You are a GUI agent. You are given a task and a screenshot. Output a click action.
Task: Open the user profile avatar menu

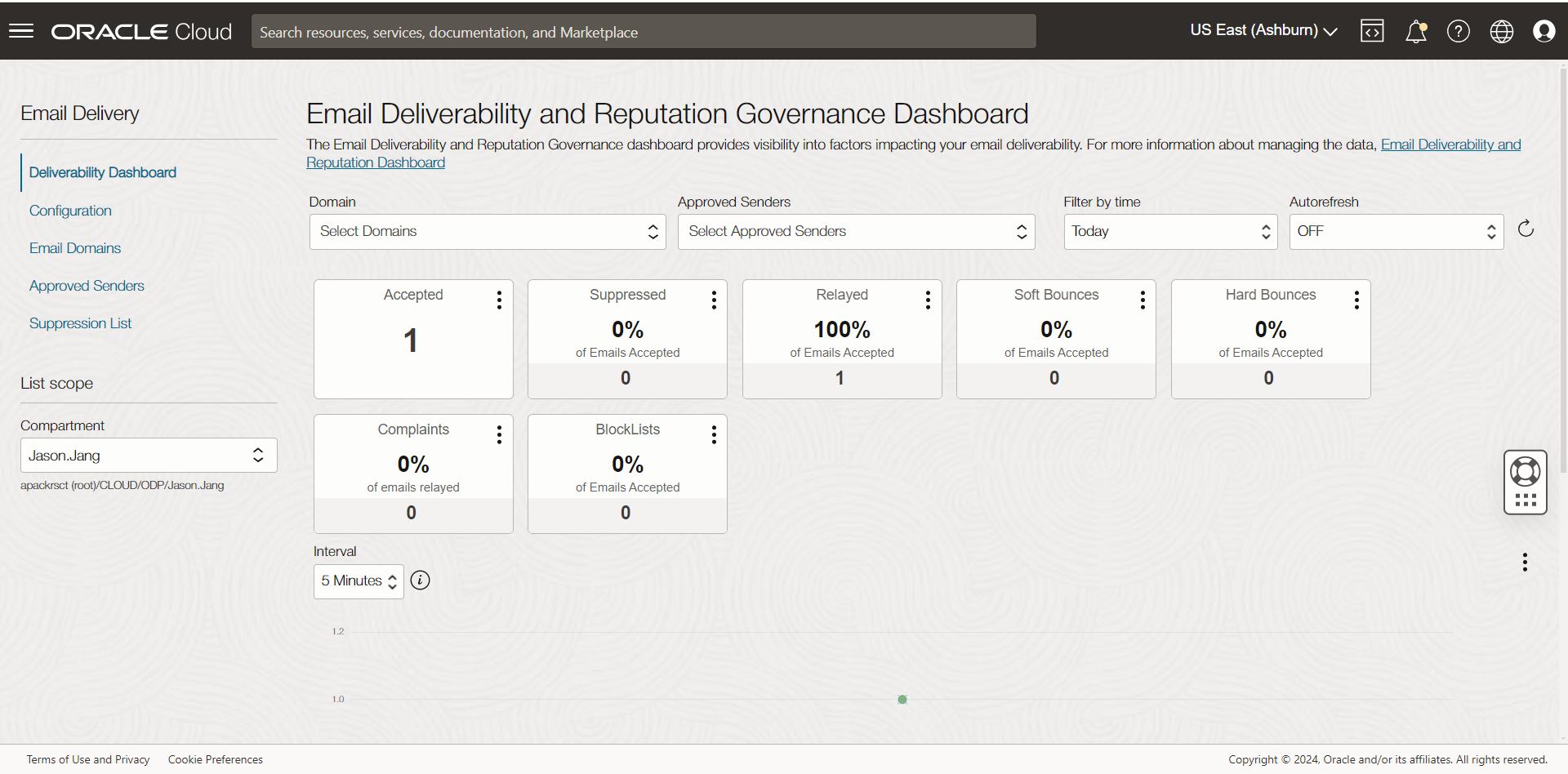click(x=1543, y=31)
